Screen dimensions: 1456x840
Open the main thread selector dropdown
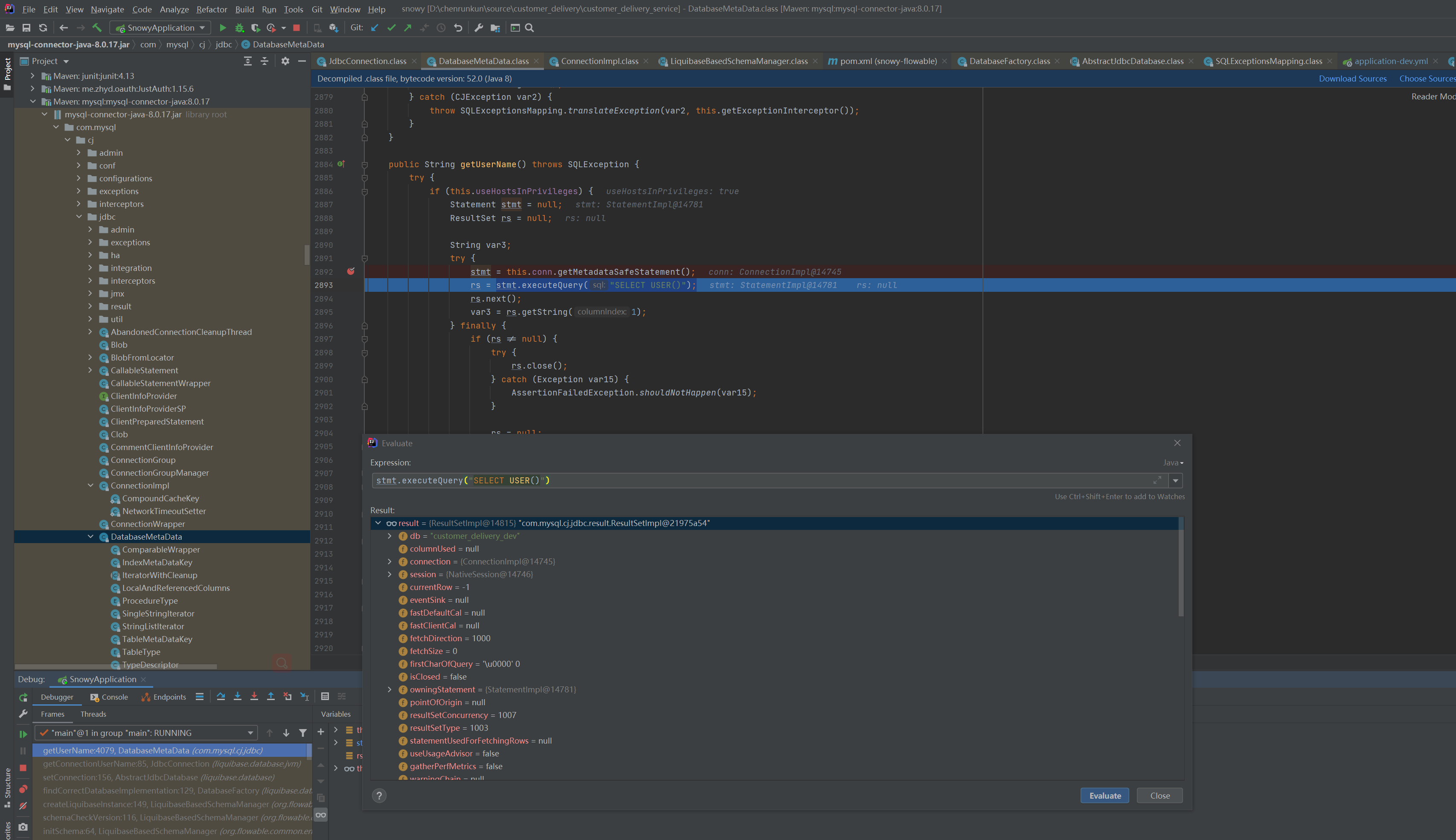pos(250,732)
